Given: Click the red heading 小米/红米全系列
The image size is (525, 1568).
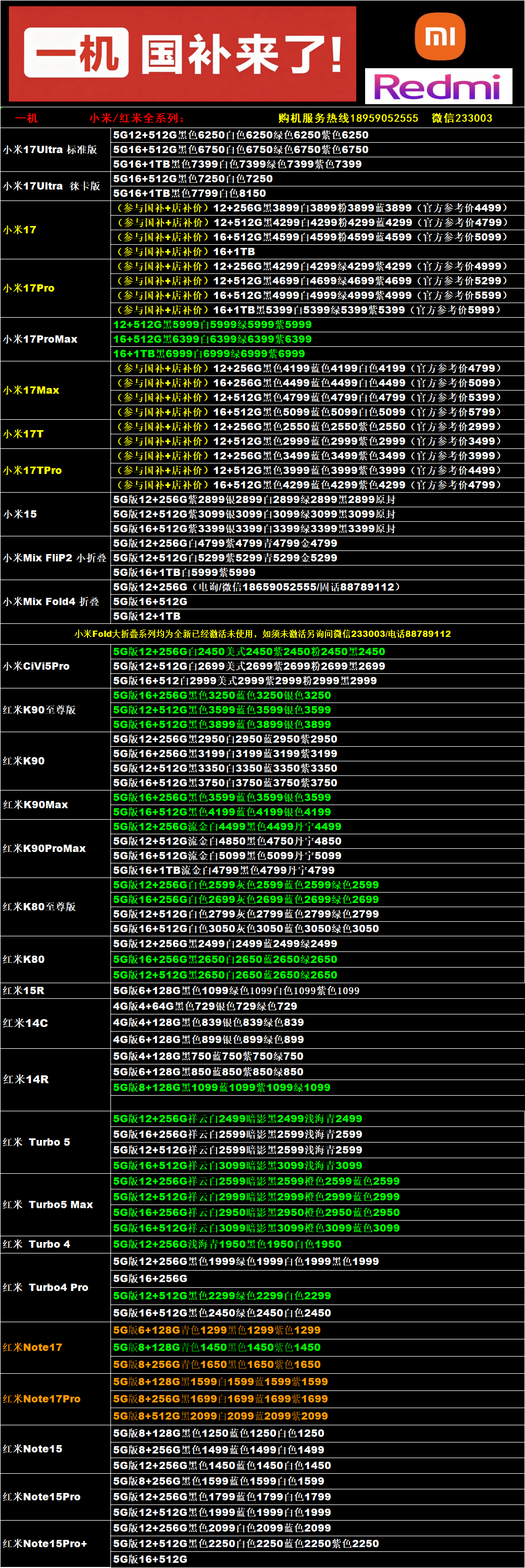Looking at the screenshot, I should tap(136, 118).
